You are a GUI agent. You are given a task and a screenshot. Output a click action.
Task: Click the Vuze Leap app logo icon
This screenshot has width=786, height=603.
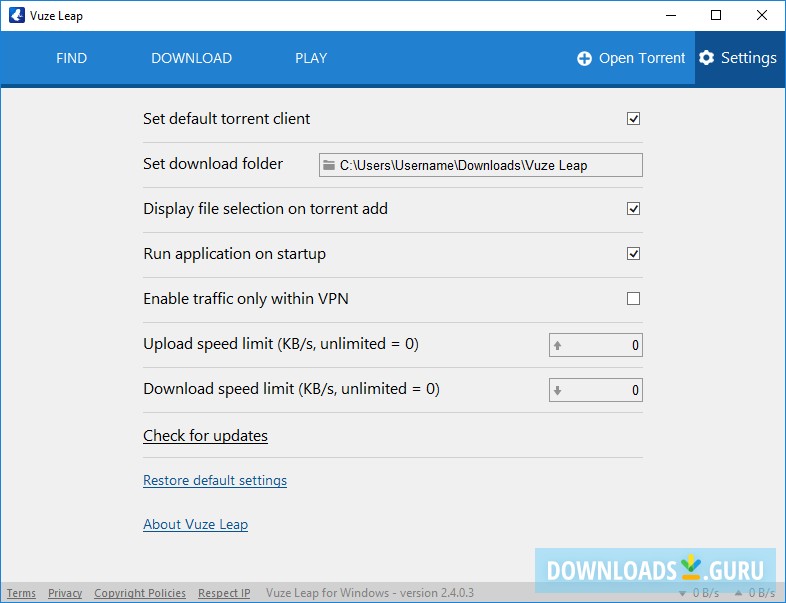click(17, 16)
